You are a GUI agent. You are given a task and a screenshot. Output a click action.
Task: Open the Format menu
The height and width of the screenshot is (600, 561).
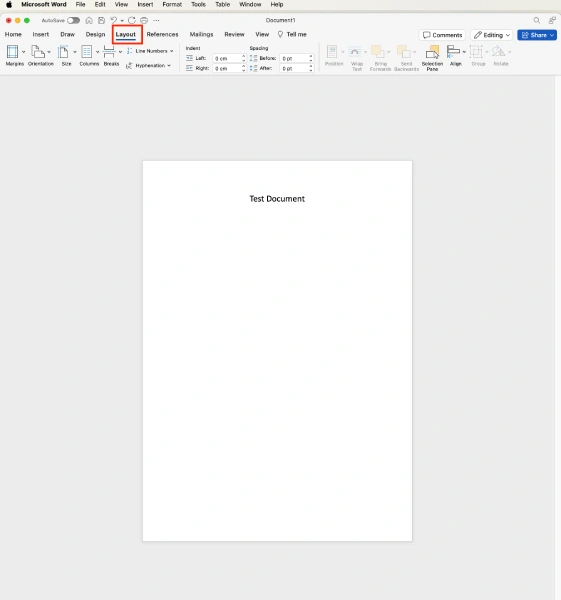172,5
